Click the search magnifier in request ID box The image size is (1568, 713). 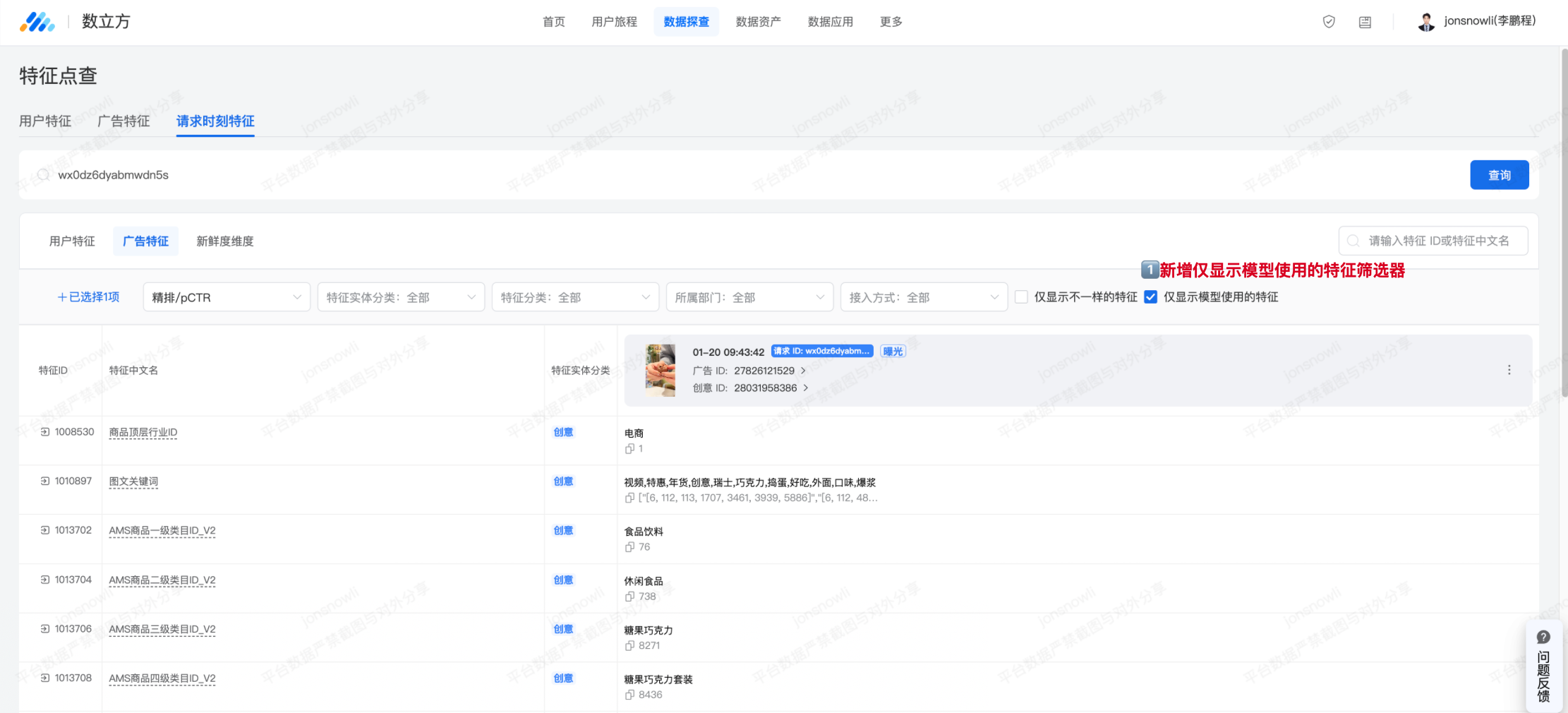tap(44, 174)
